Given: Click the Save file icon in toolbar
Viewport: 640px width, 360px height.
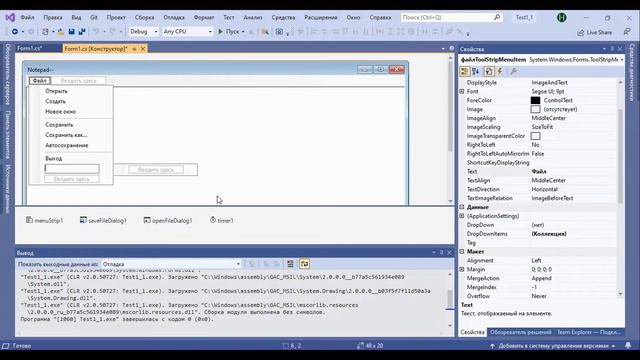Looking at the screenshot, I should 71,31.
